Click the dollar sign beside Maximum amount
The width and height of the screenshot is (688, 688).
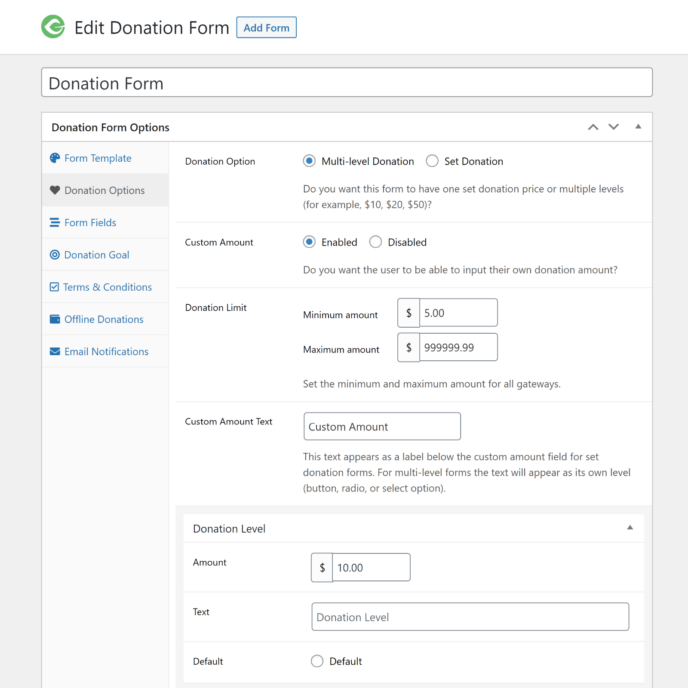click(x=408, y=348)
